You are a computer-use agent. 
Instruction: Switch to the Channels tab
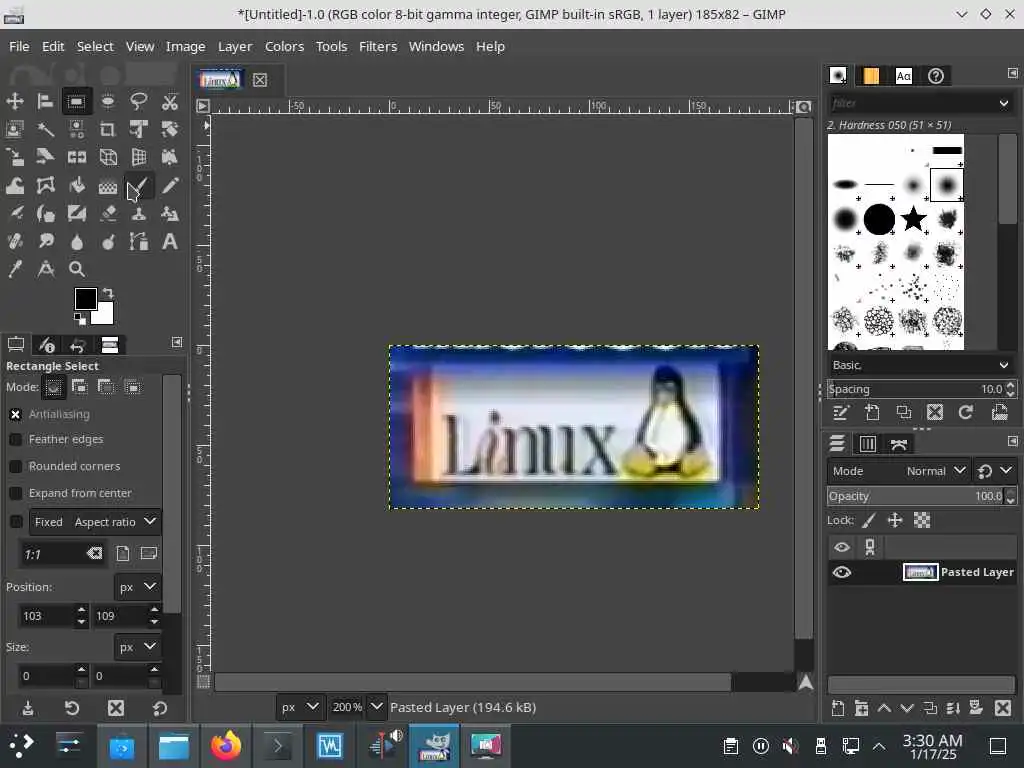pos(867,444)
